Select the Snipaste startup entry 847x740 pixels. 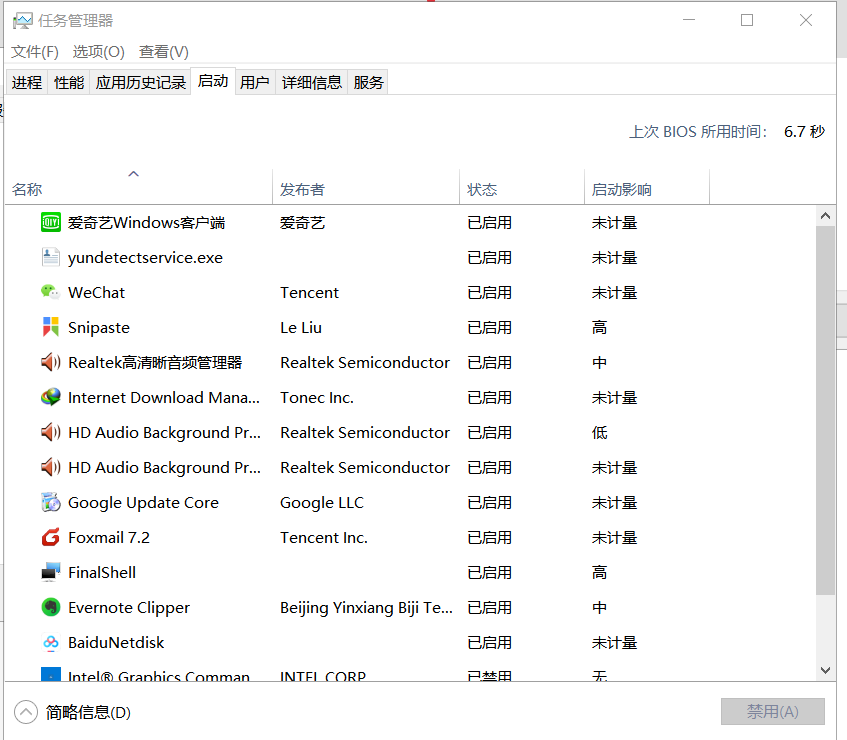99,328
